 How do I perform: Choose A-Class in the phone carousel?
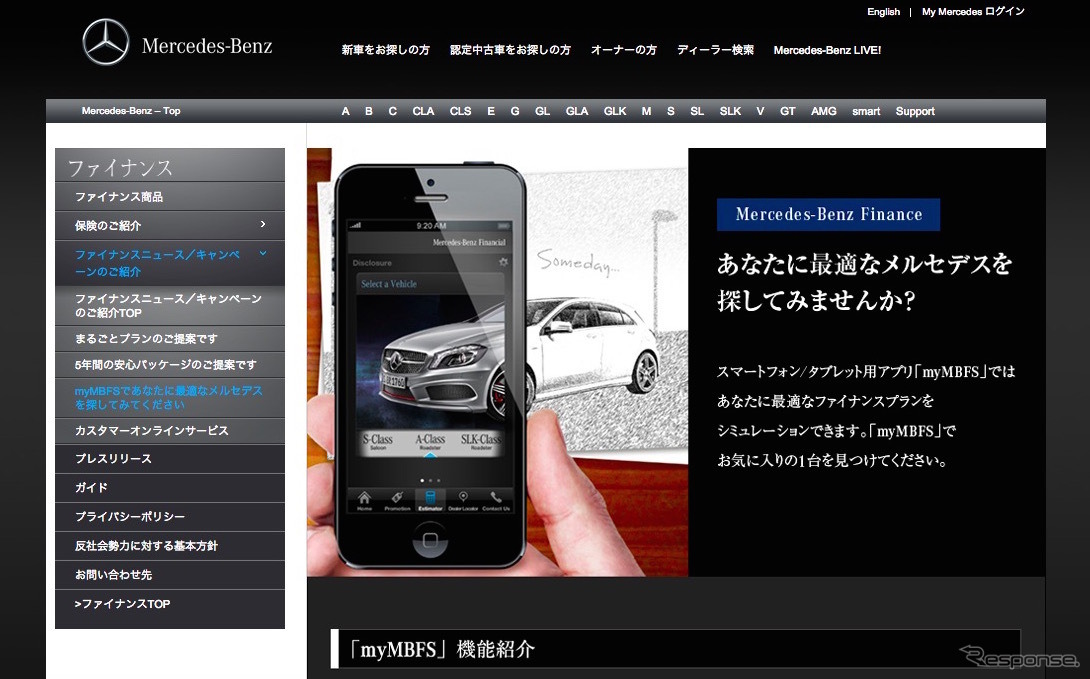click(x=431, y=441)
